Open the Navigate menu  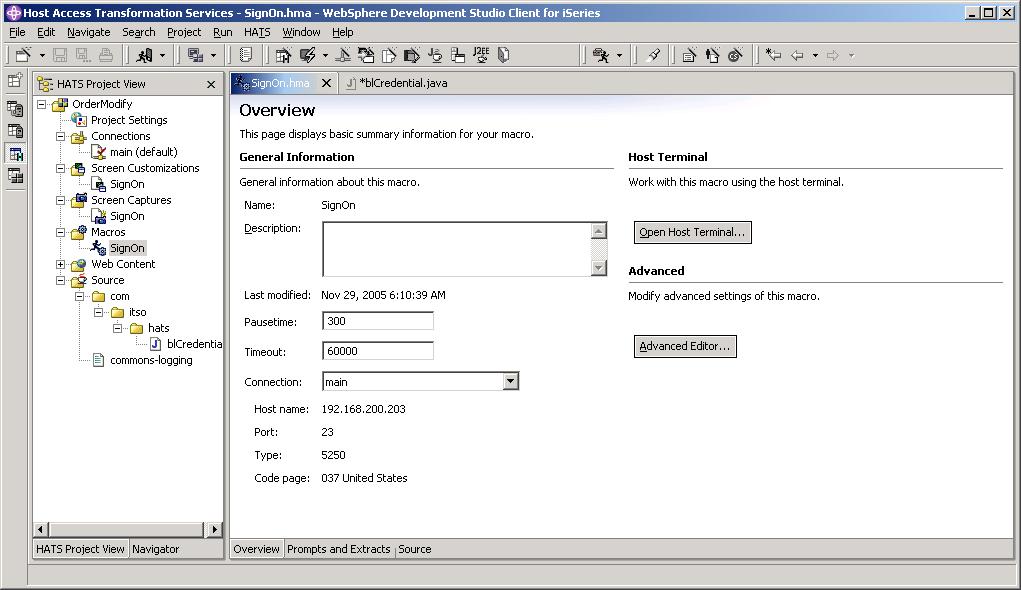pos(89,32)
